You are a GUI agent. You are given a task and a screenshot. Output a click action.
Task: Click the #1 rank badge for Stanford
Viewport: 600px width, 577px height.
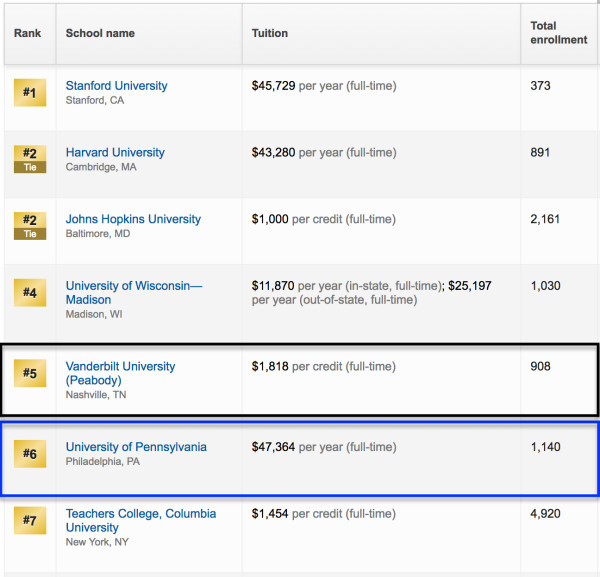point(29,93)
